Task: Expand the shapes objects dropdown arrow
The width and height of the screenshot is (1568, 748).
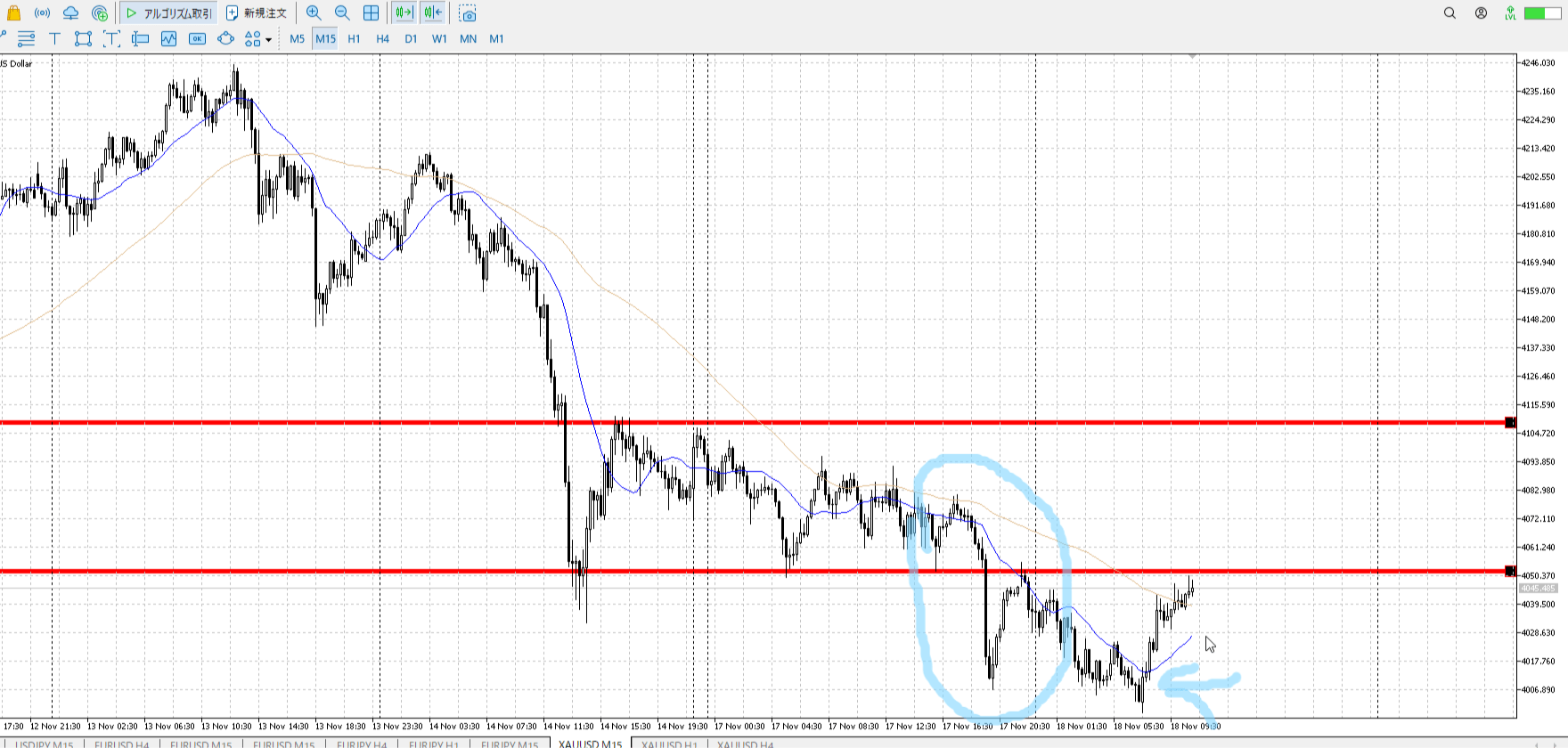Action: (269, 39)
